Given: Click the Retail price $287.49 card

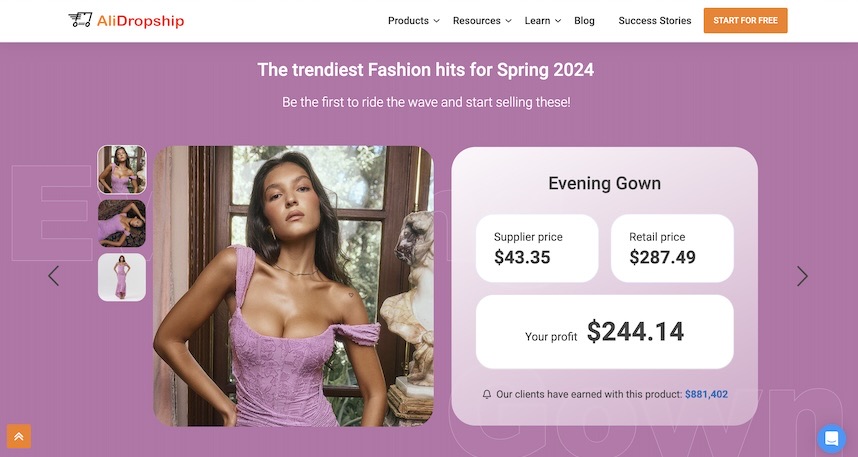Looking at the screenshot, I should 672,248.
